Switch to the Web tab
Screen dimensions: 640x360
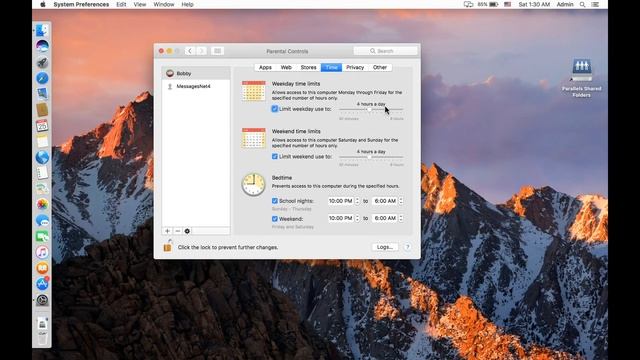tap(286, 67)
